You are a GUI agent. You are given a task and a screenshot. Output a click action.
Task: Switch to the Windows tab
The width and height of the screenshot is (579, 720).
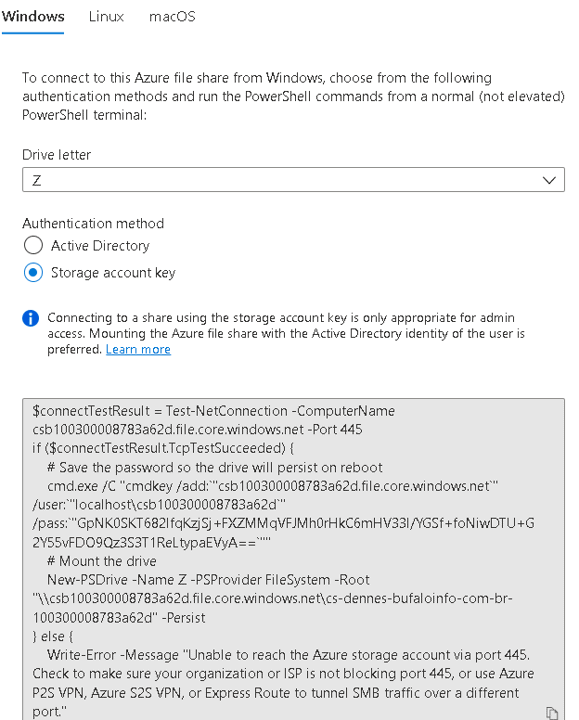(33, 17)
